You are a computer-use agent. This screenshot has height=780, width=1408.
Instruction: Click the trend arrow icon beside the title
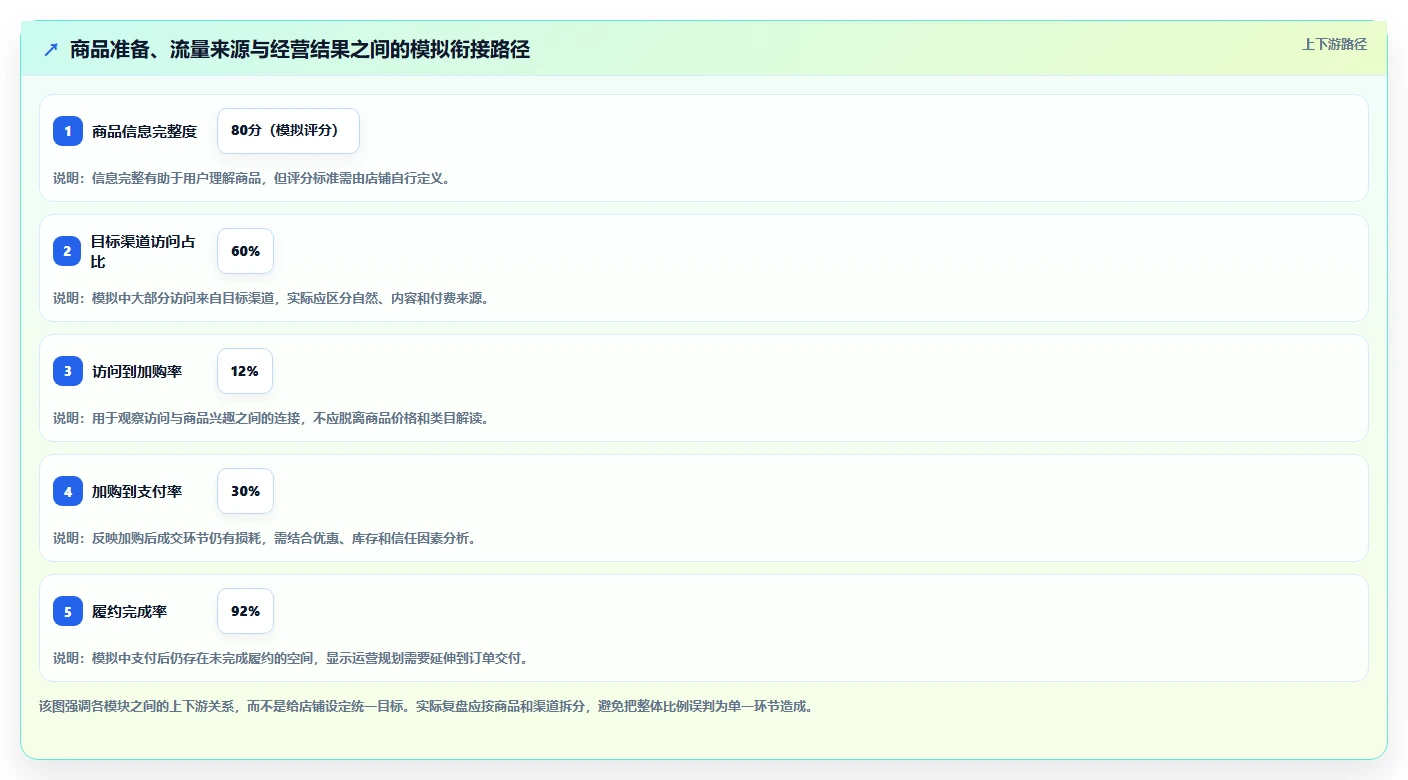click(51, 49)
